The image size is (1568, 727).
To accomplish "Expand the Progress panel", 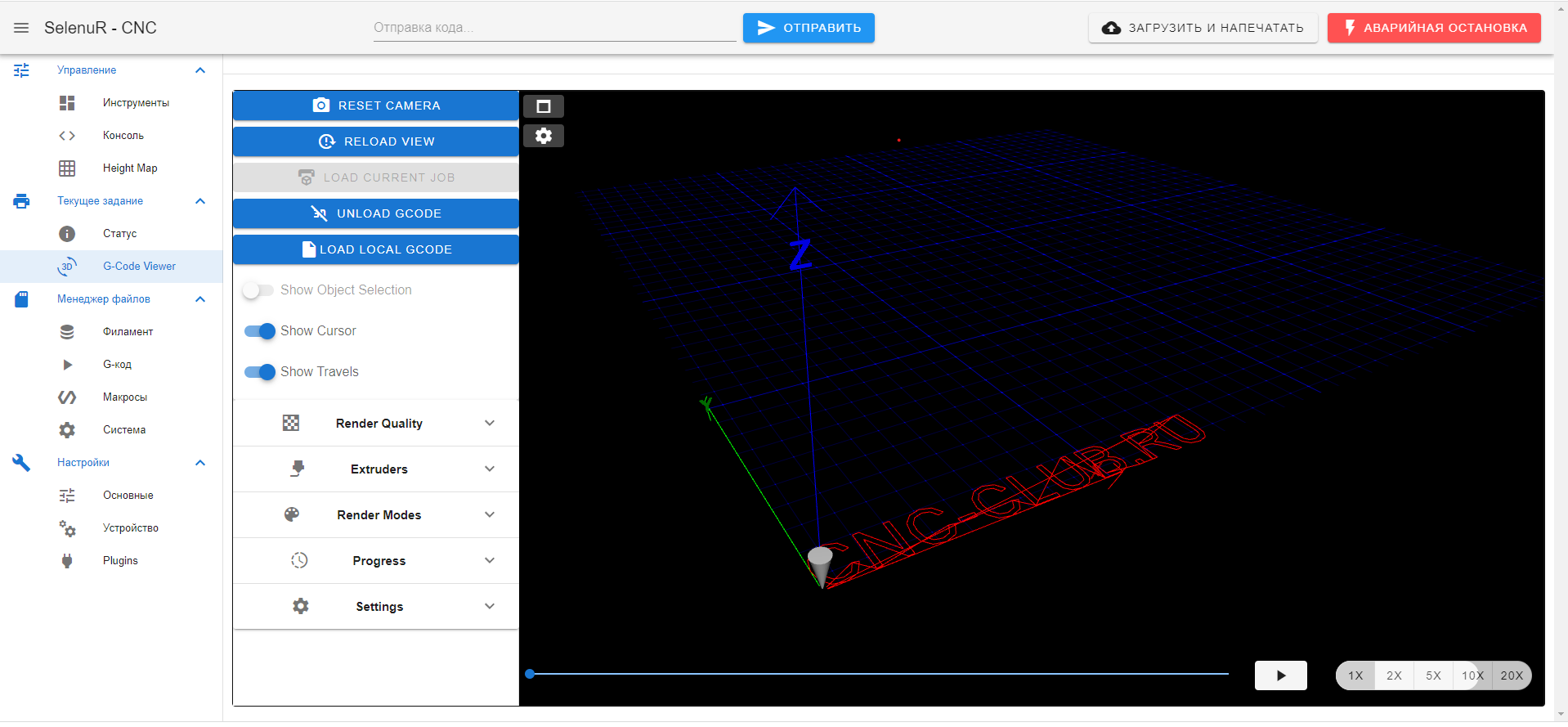I will pyautogui.click(x=490, y=560).
